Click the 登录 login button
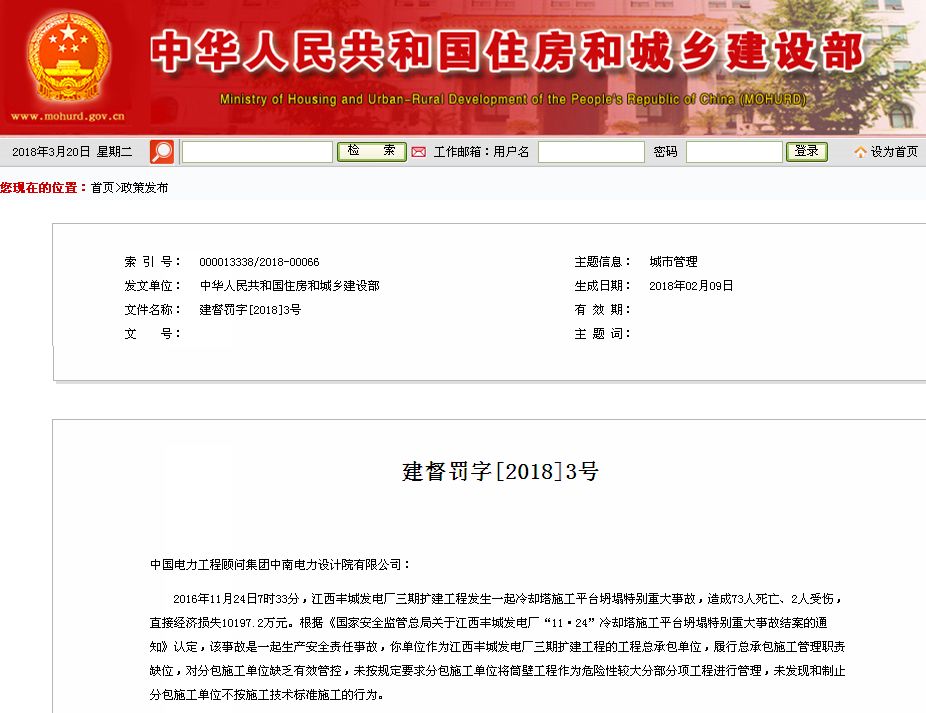Viewport: 926px width, 713px height. pos(806,151)
